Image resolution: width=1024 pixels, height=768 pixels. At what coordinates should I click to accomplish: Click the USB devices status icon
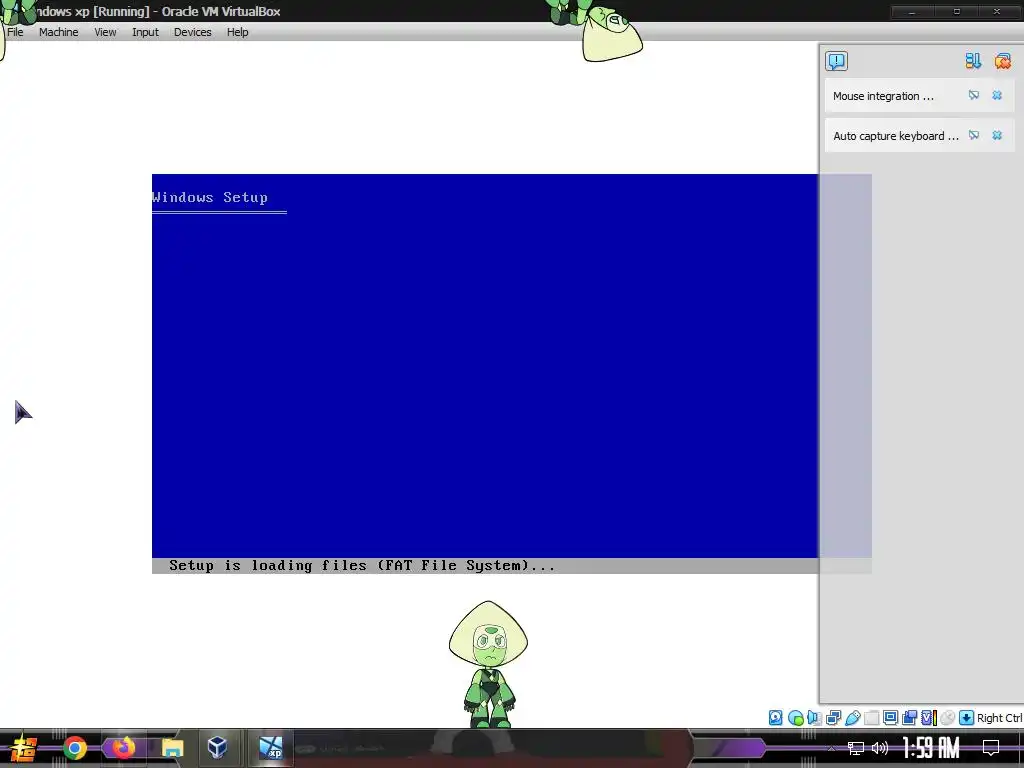coord(852,718)
